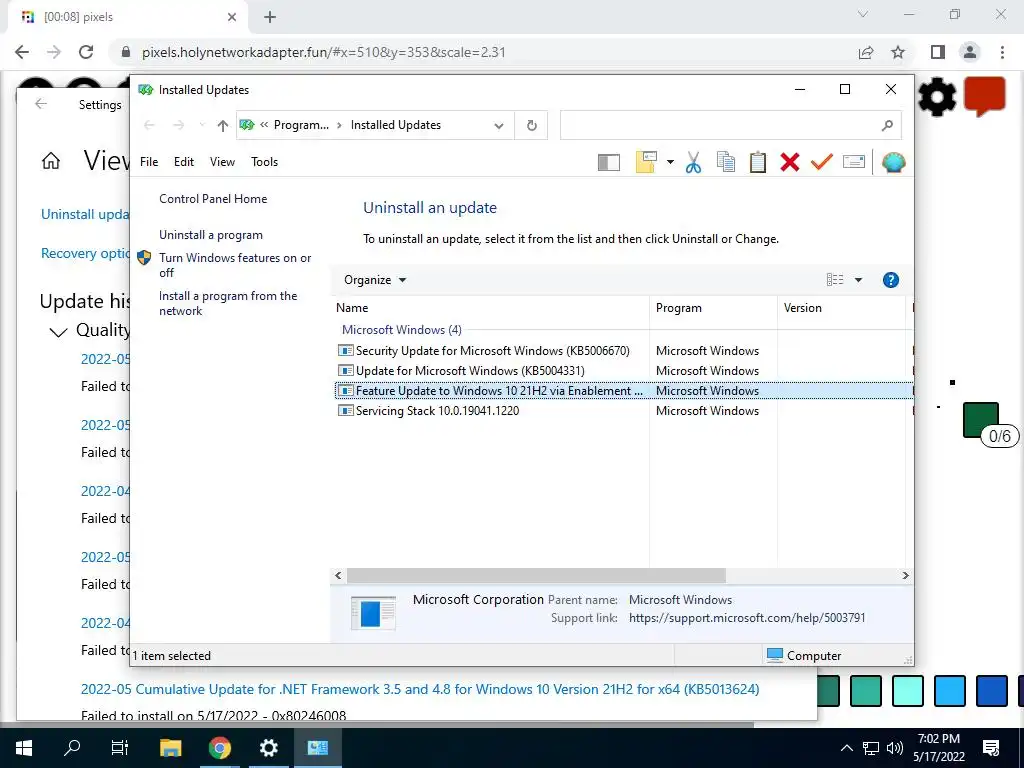Open Chrome three-dot menu
Screen dimensions: 1024x768
coord(1002,52)
